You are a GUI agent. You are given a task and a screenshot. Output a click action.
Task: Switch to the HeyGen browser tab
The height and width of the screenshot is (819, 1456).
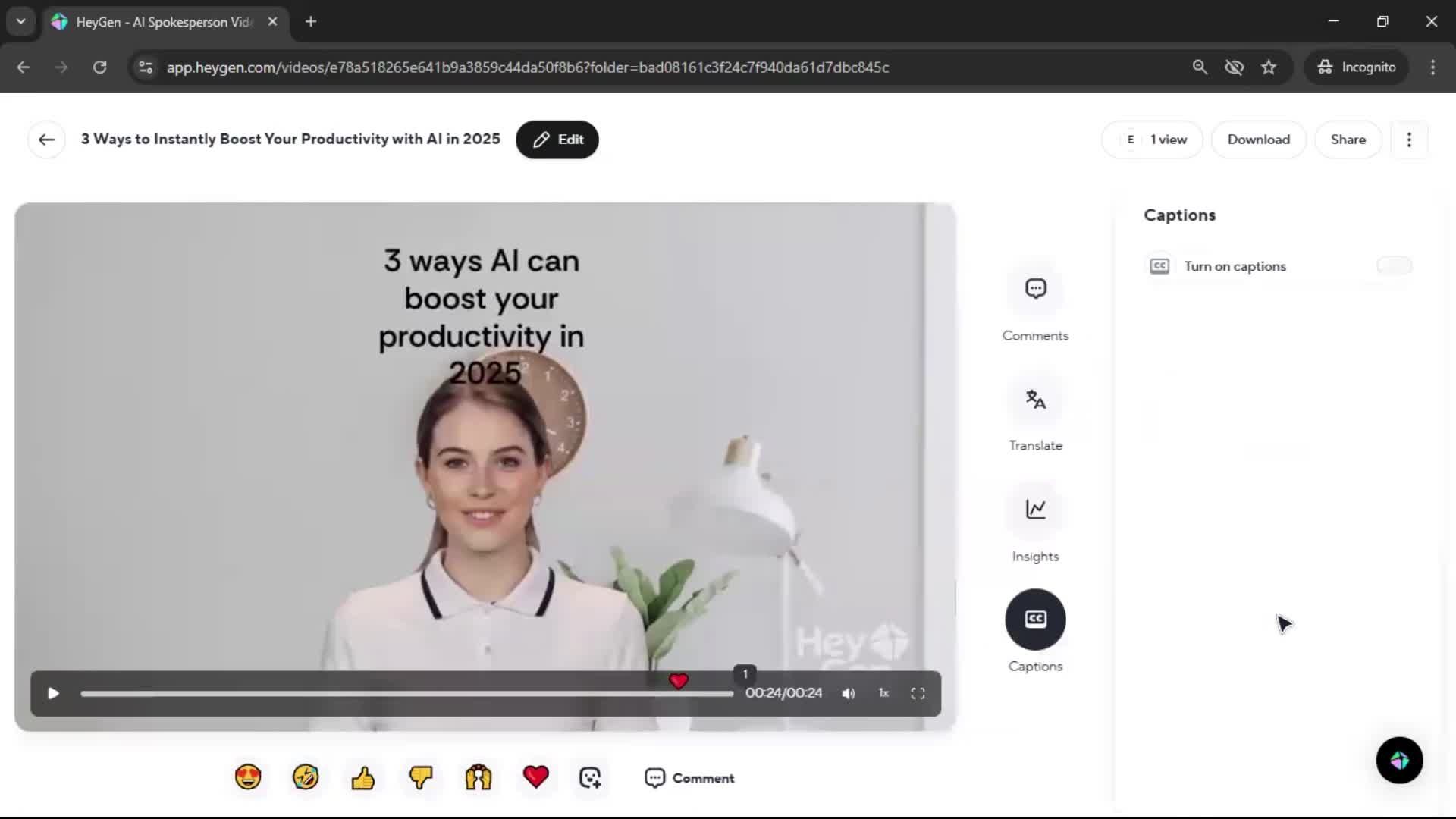pos(163,22)
